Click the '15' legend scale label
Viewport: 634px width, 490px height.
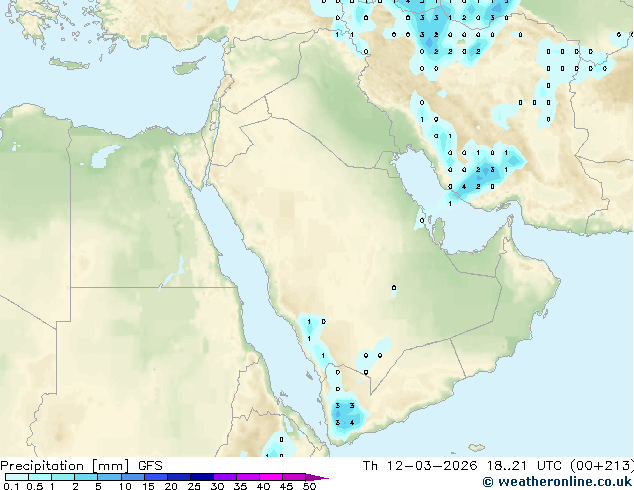148,486
